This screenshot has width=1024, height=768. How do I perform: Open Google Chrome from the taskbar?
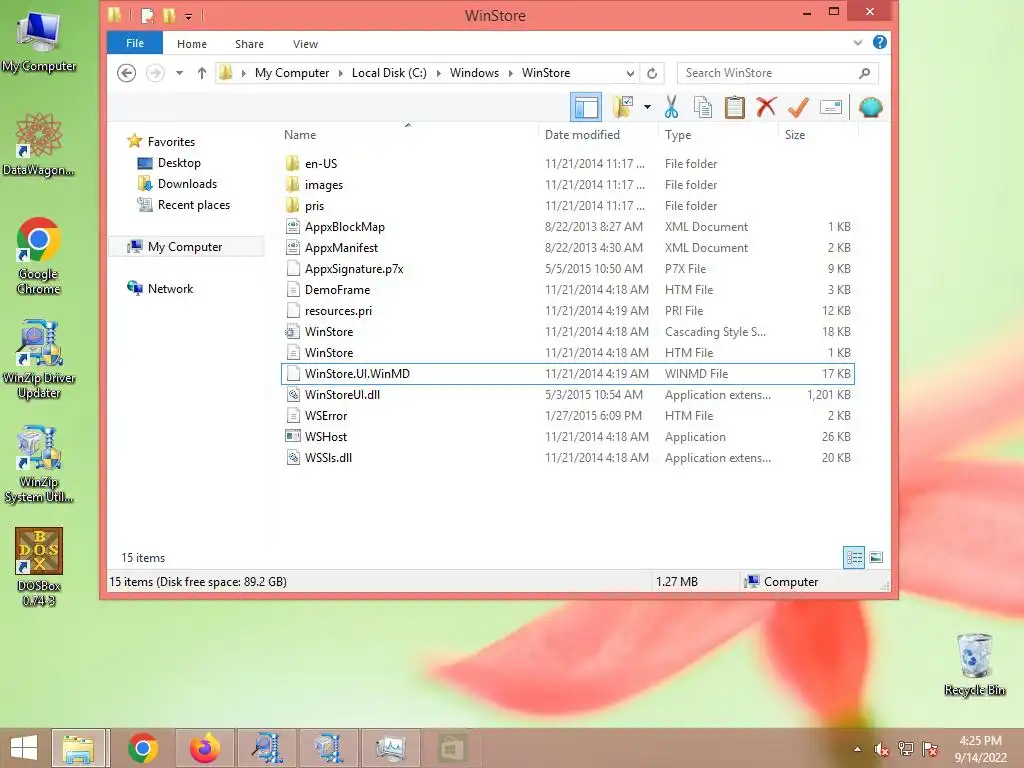coord(142,748)
